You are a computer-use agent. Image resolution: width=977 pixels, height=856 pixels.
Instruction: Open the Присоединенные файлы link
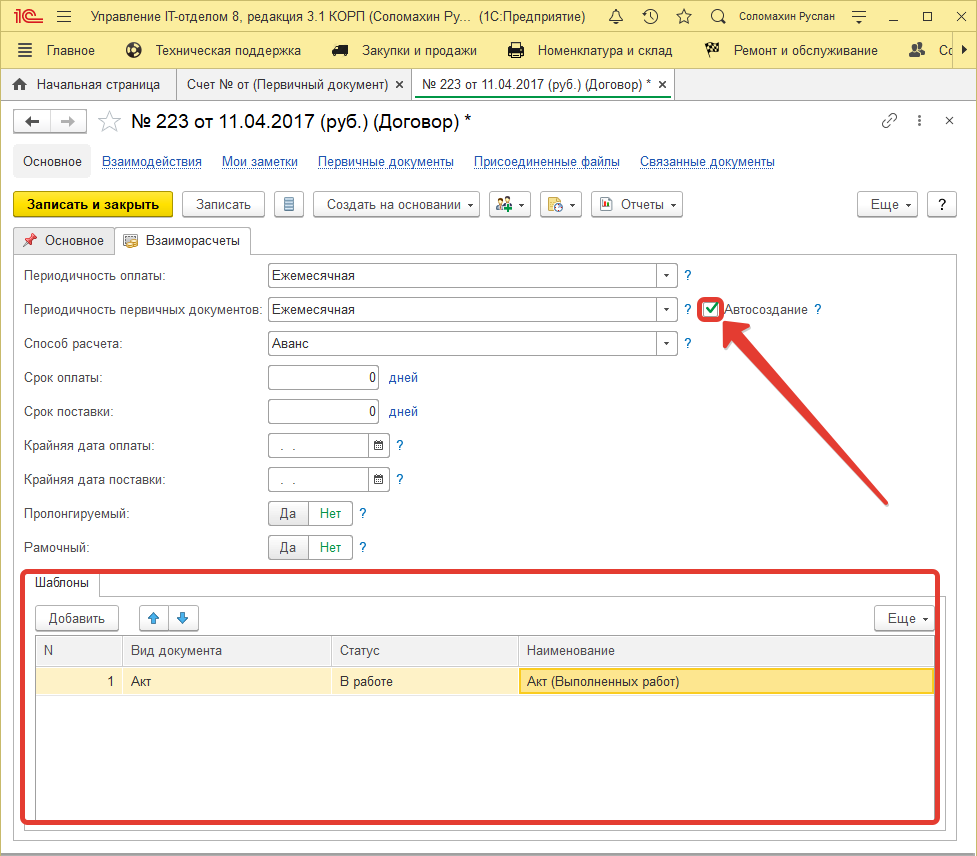[546, 162]
